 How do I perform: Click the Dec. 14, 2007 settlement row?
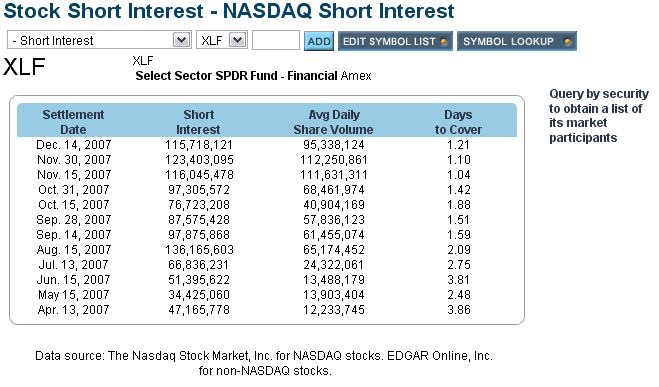click(267, 145)
